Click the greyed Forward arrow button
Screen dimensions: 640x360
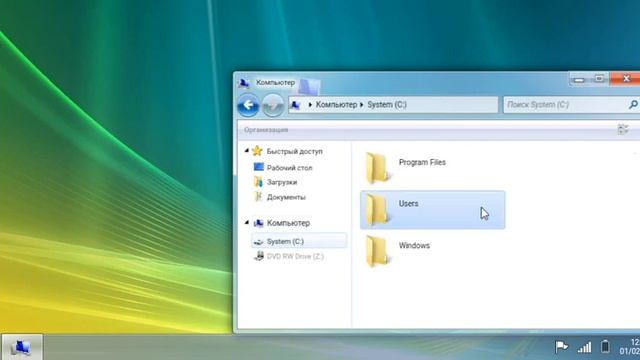(272, 105)
